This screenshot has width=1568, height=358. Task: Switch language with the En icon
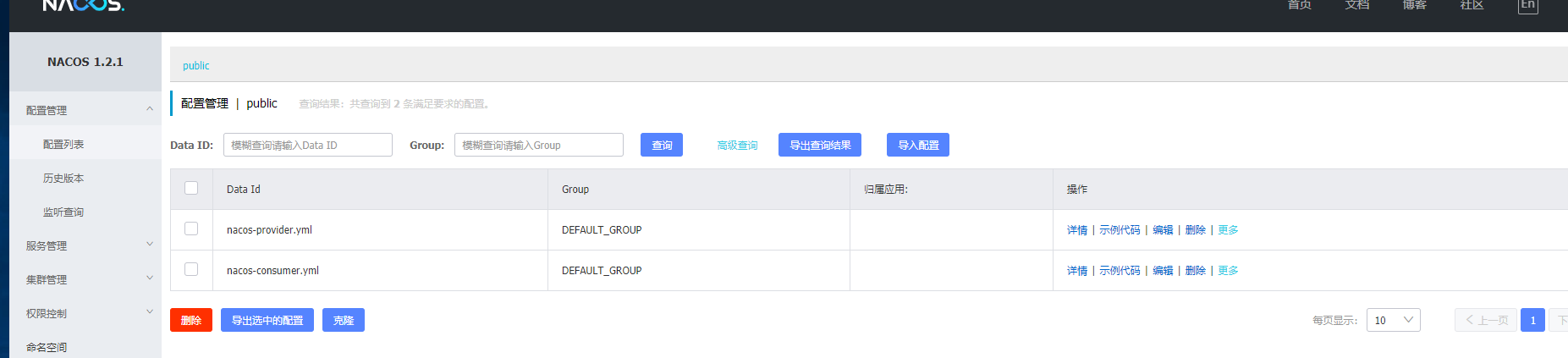1527,6
